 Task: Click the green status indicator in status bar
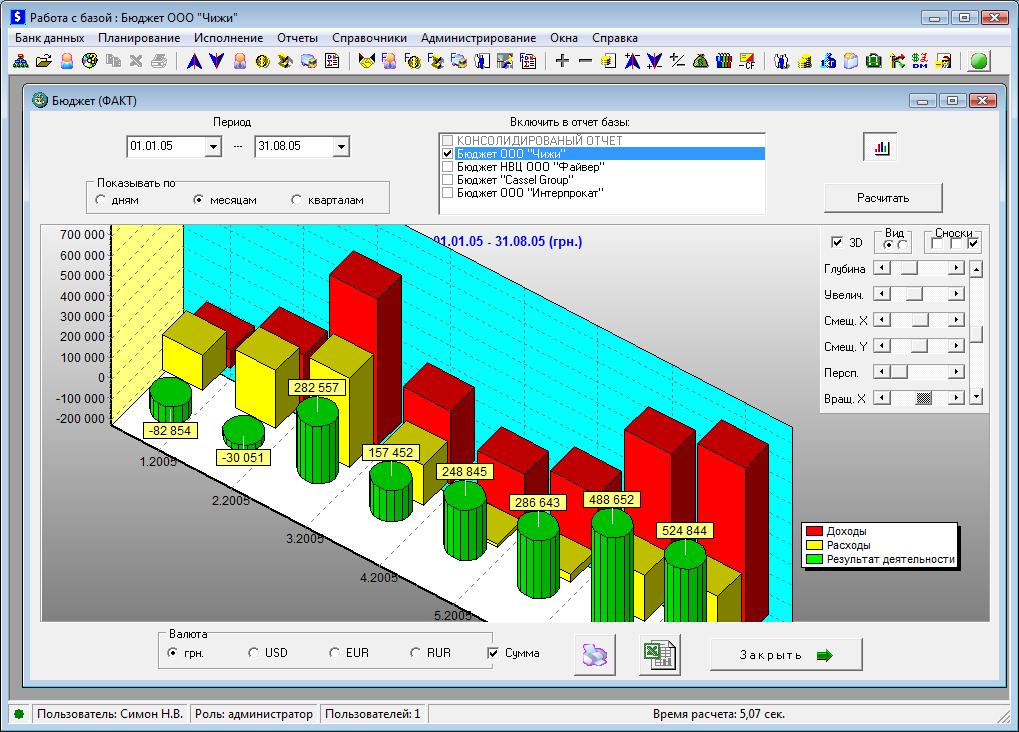[19, 714]
